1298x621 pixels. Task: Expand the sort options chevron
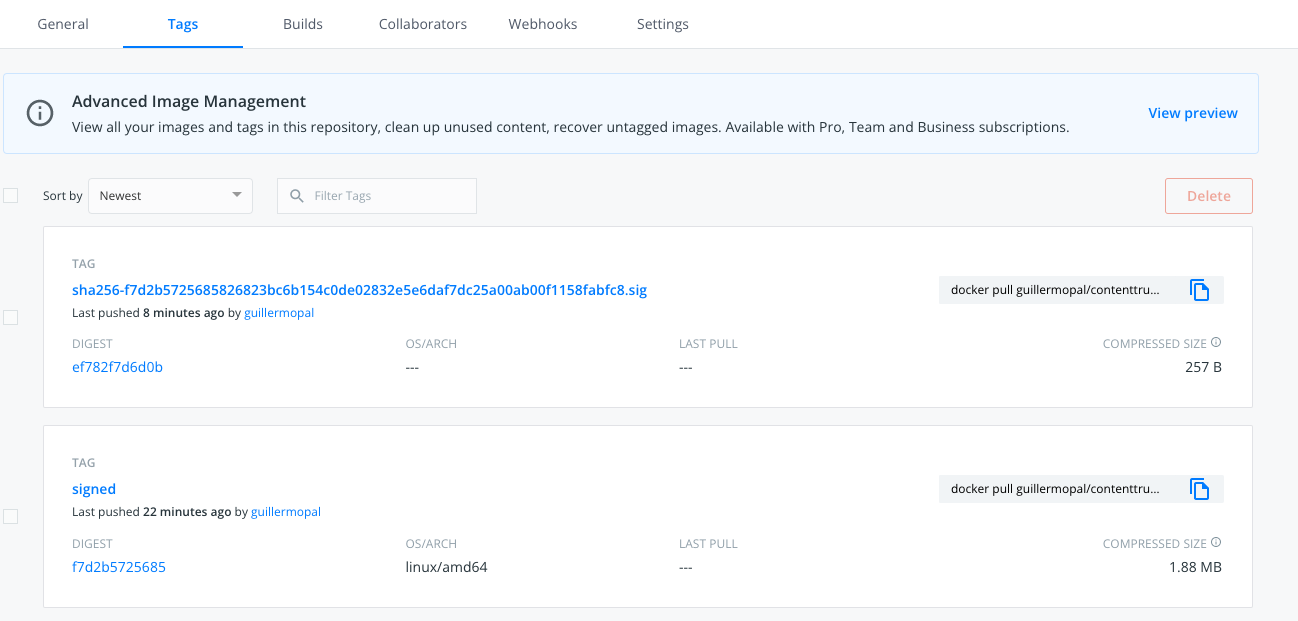pos(237,195)
